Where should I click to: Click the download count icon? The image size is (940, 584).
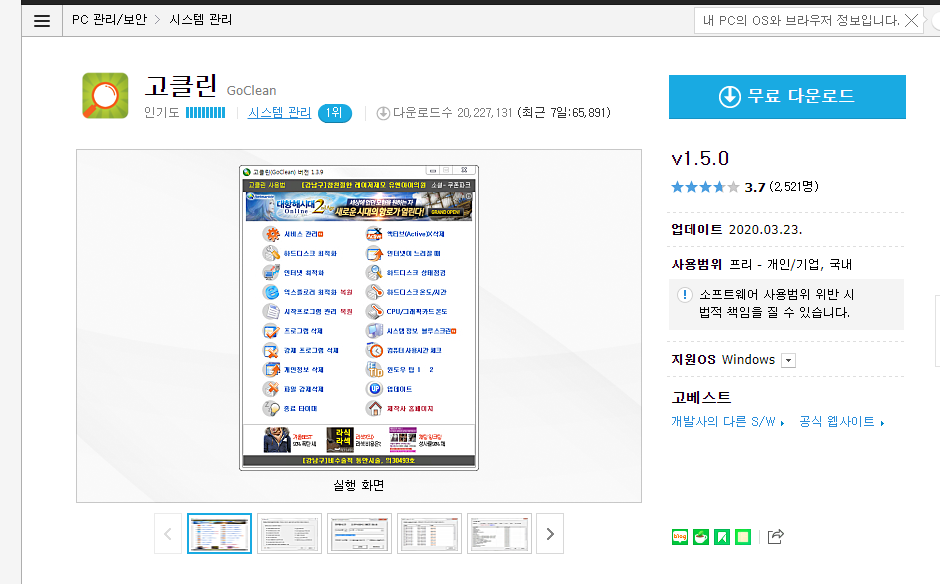(x=383, y=113)
